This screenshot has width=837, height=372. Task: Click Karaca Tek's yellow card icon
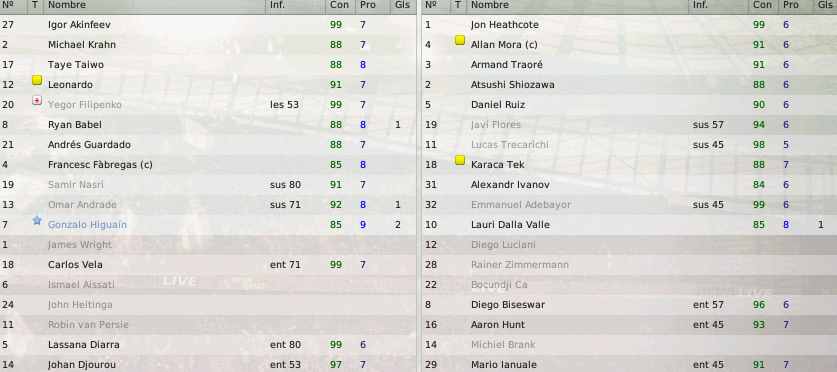[460, 161]
